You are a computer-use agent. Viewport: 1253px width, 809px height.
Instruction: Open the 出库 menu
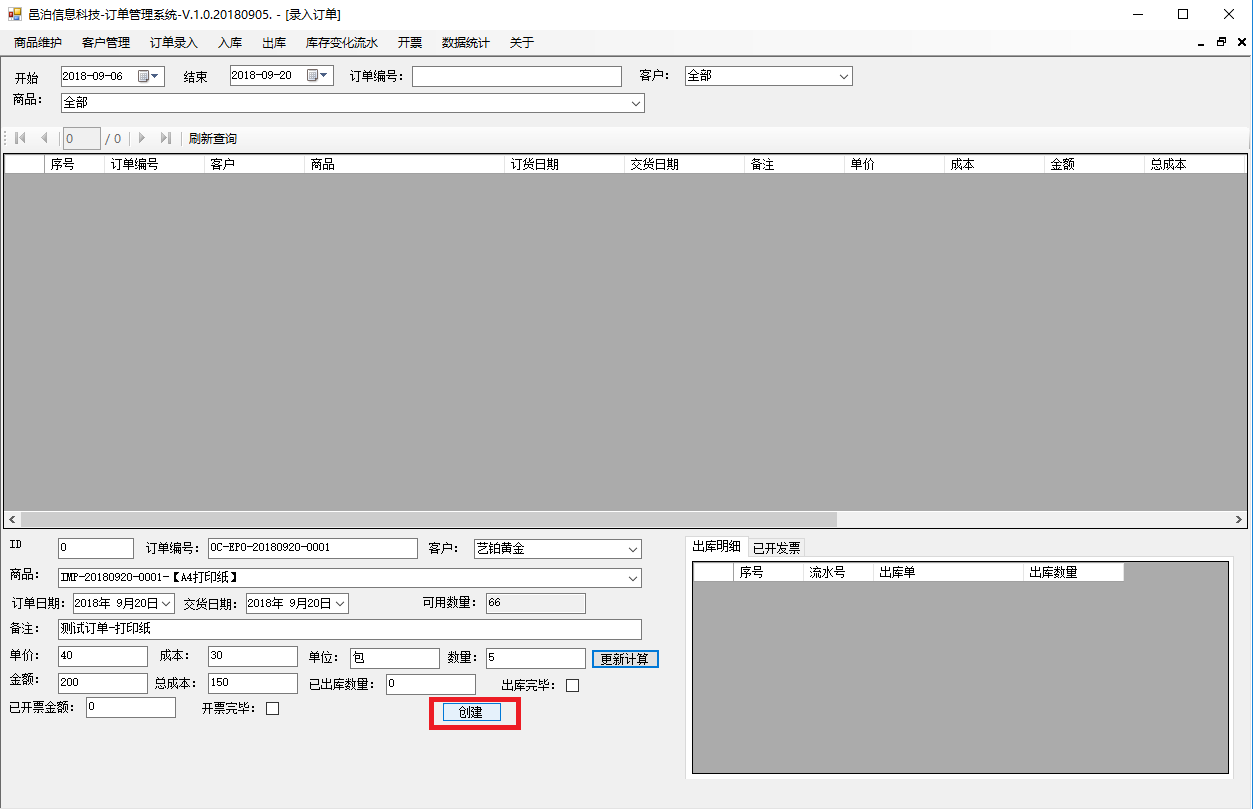[274, 42]
